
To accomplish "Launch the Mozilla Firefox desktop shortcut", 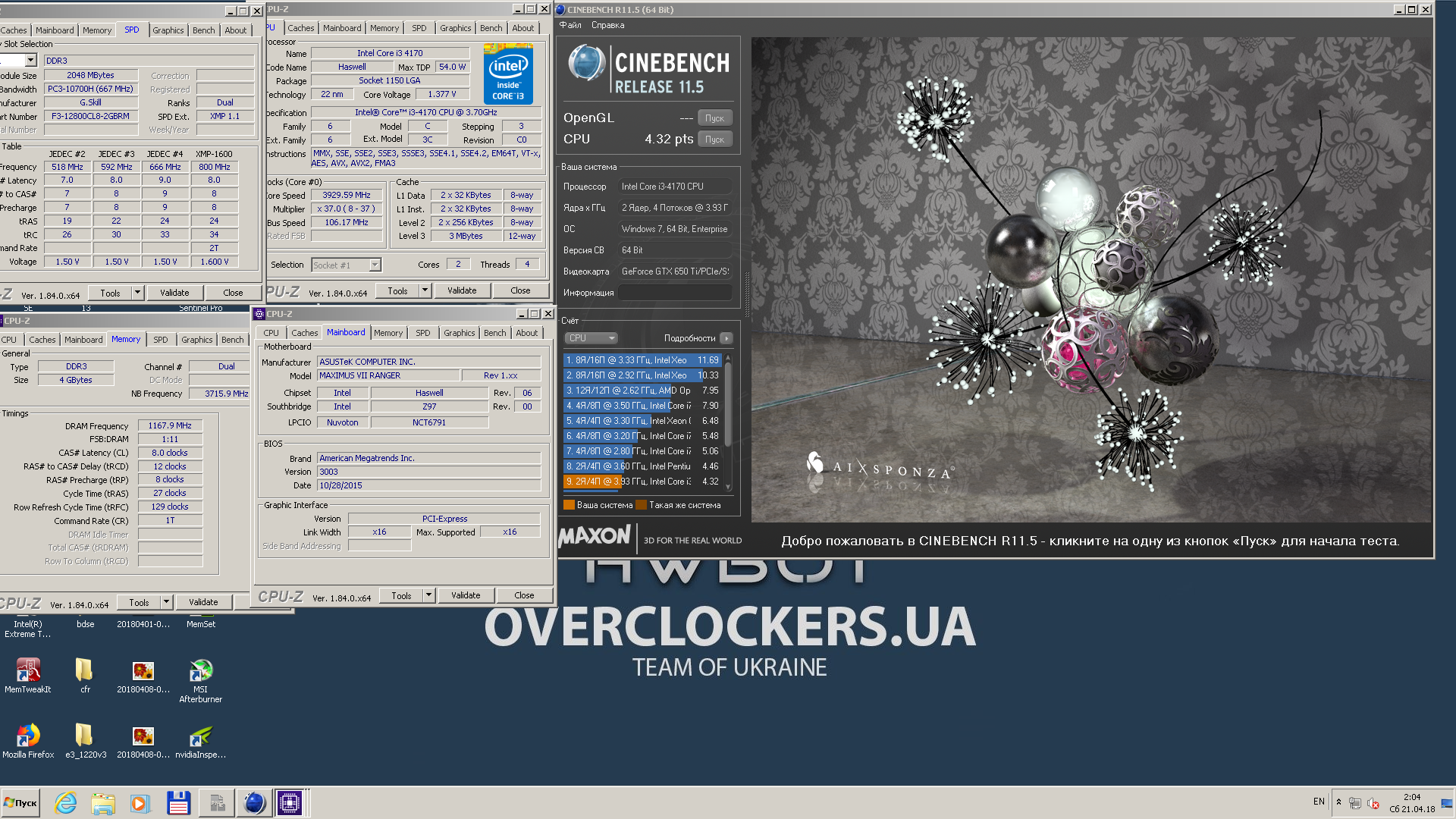I will [x=28, y=740].
